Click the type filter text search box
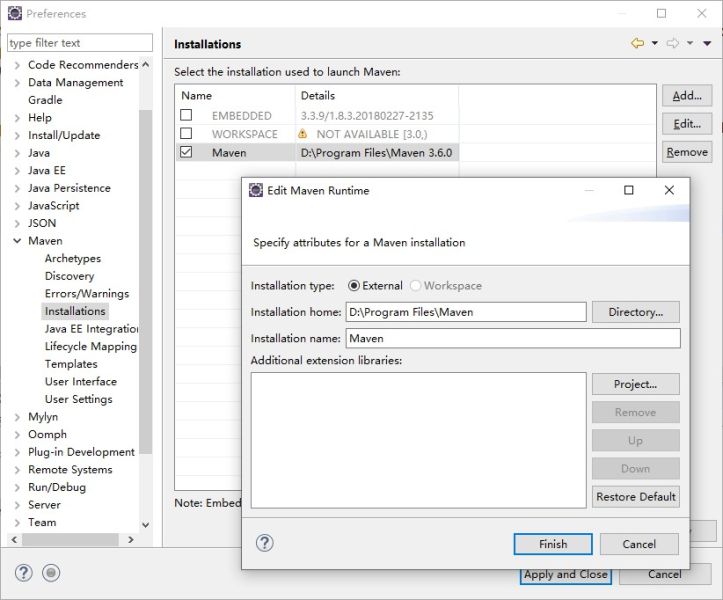723x600 pixels. point(79,43)
